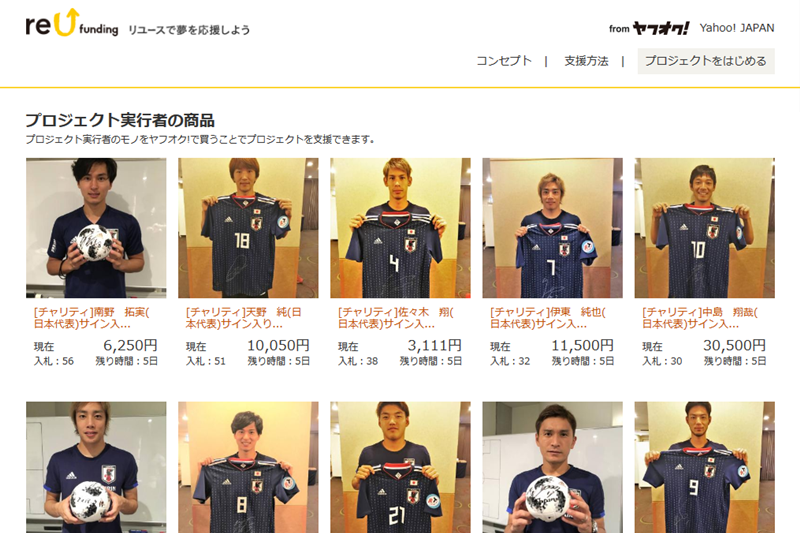The width and height of the screenshot is (800, 533).
Task: View the number 7 jersey photo
Action: tap(553, 228)
